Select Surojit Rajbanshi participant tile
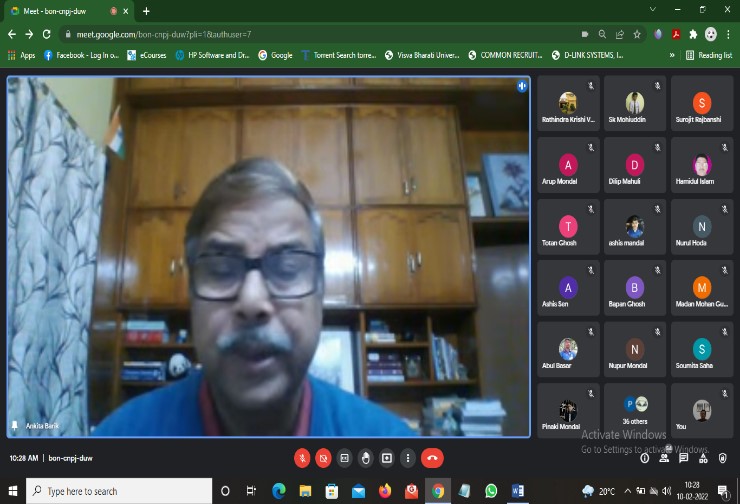The image size is (740, 504). point(702,103)
